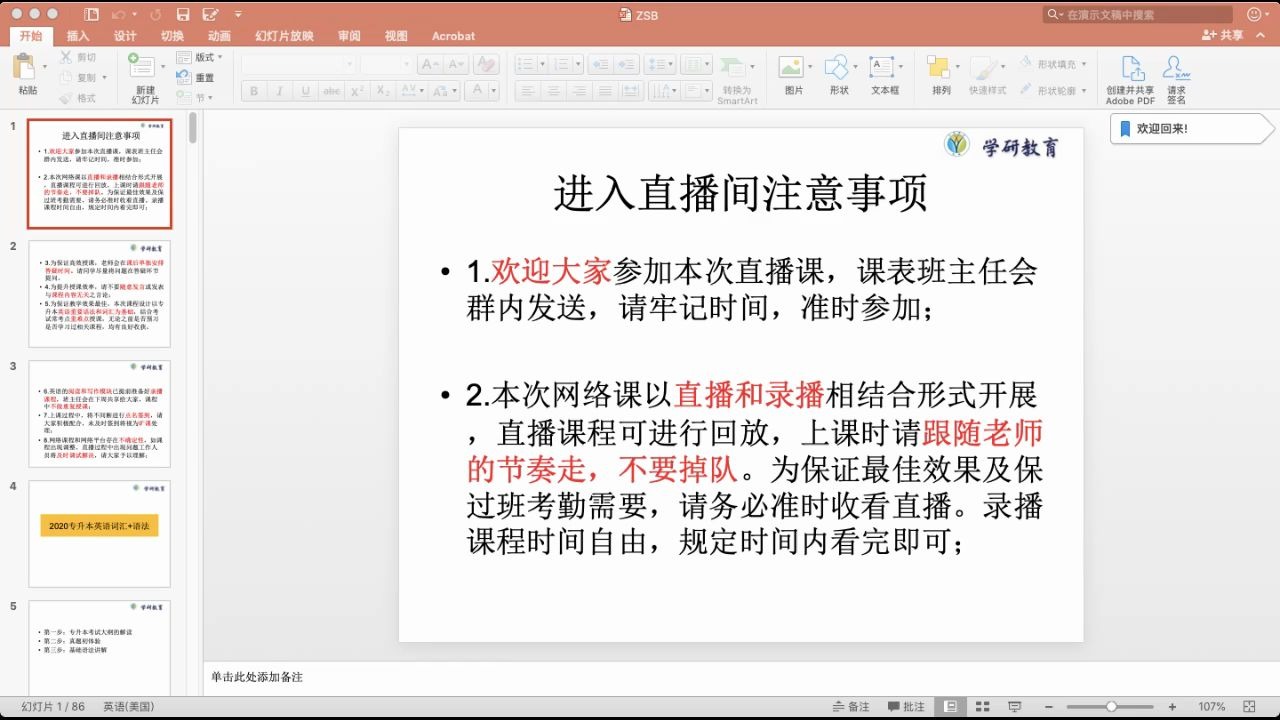
Task: Open the Layout (版式) dropdown
Action: click(200, 57)
